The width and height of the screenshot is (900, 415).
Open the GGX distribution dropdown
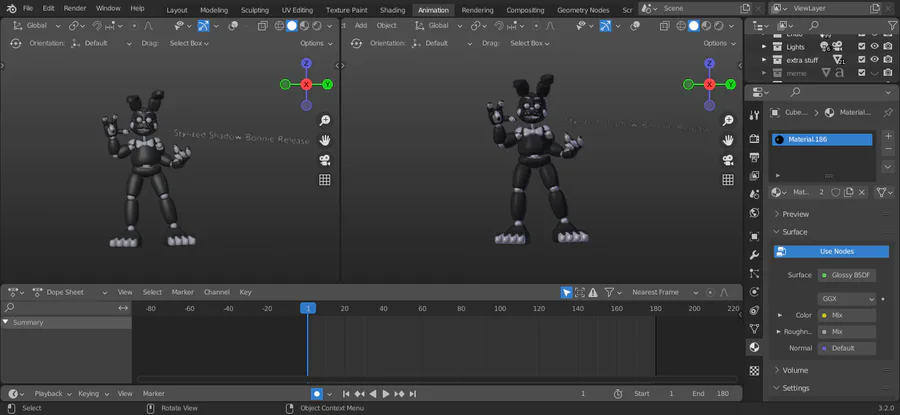(847, 299)
